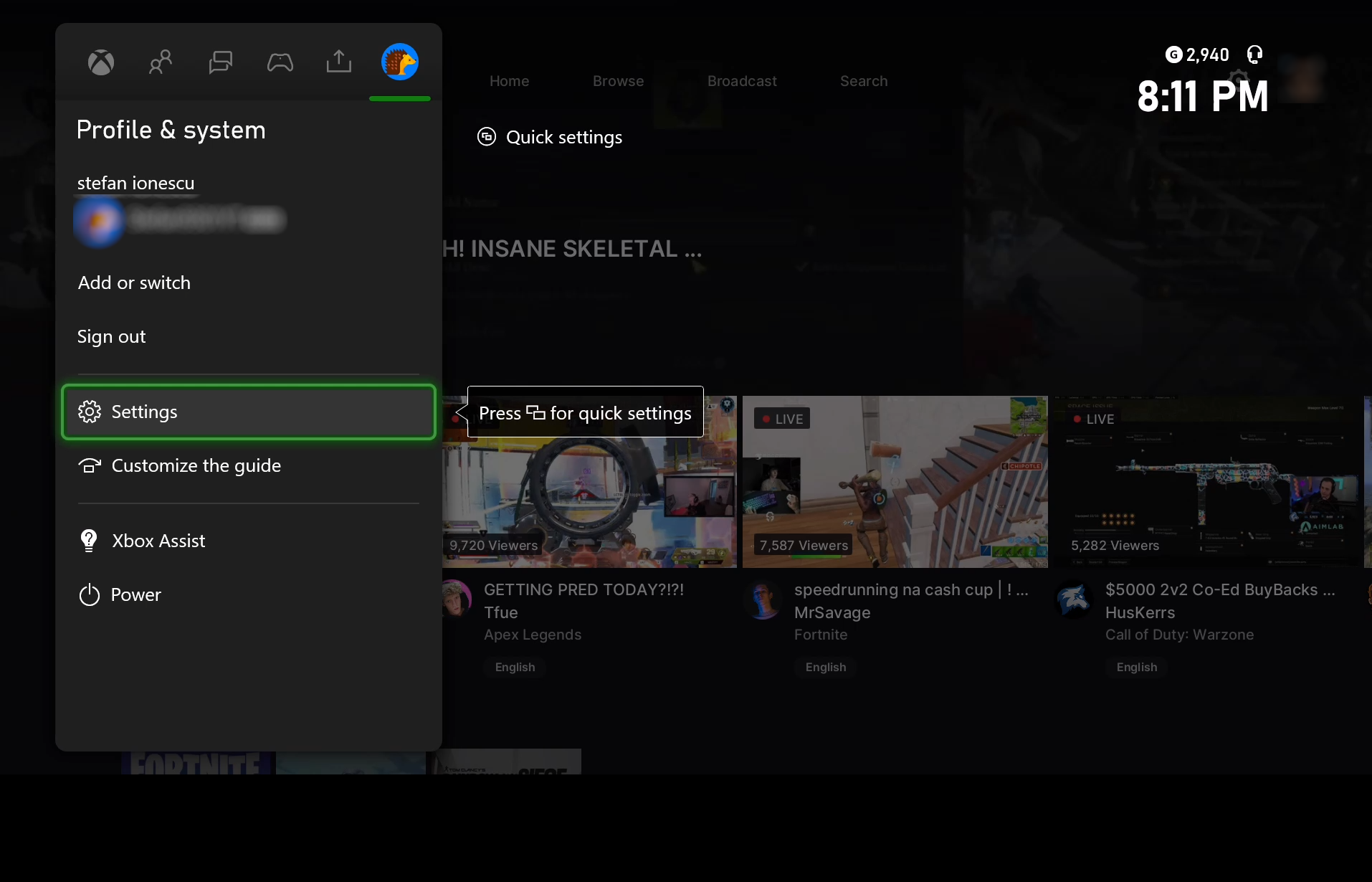Click the blurred gamertag profile avatar
This screenshot has width=1372, height=882.
pyautogui.click(x=98, y=222)
